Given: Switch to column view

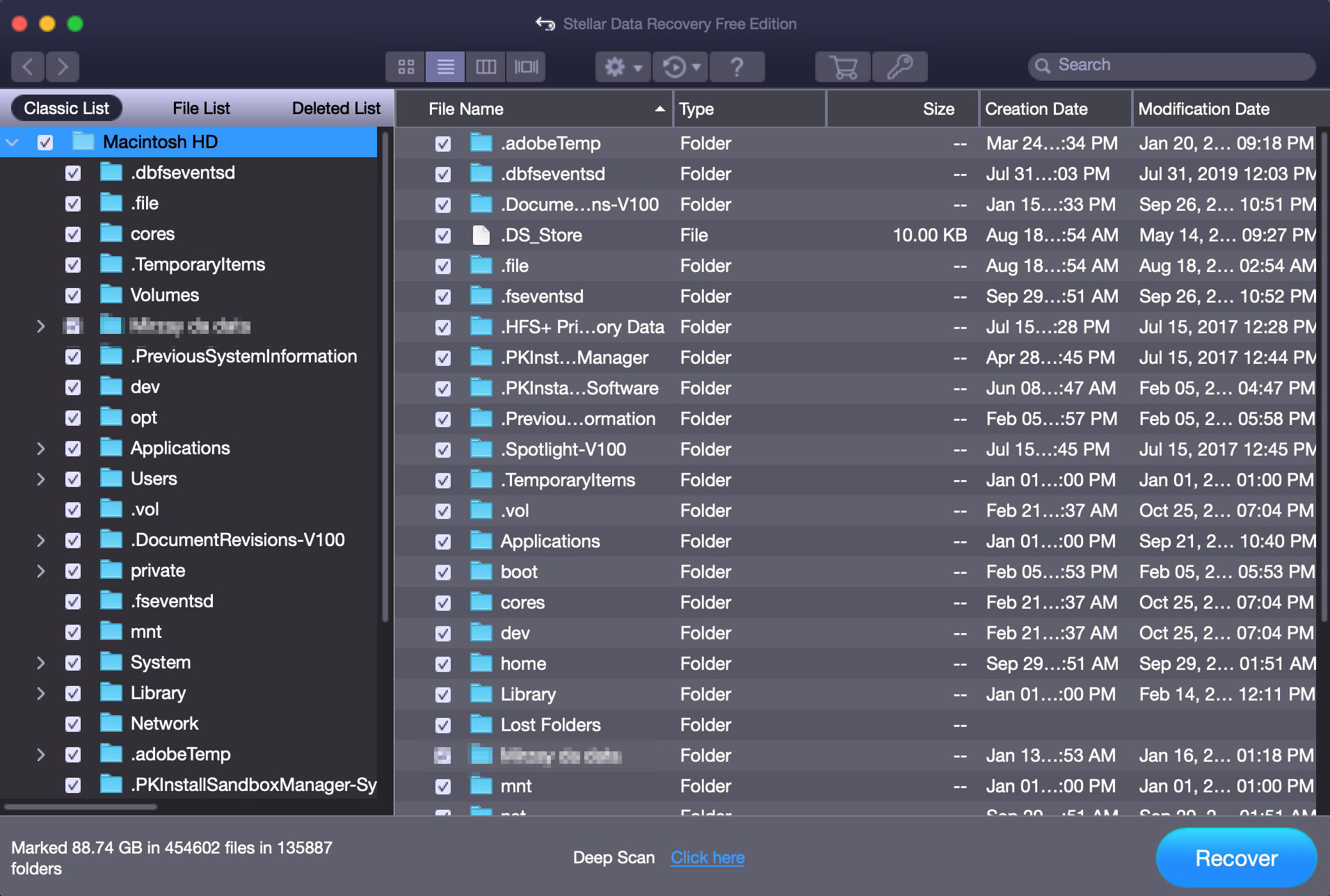Looking at the screenshot, I should click(x=486, y=67).
